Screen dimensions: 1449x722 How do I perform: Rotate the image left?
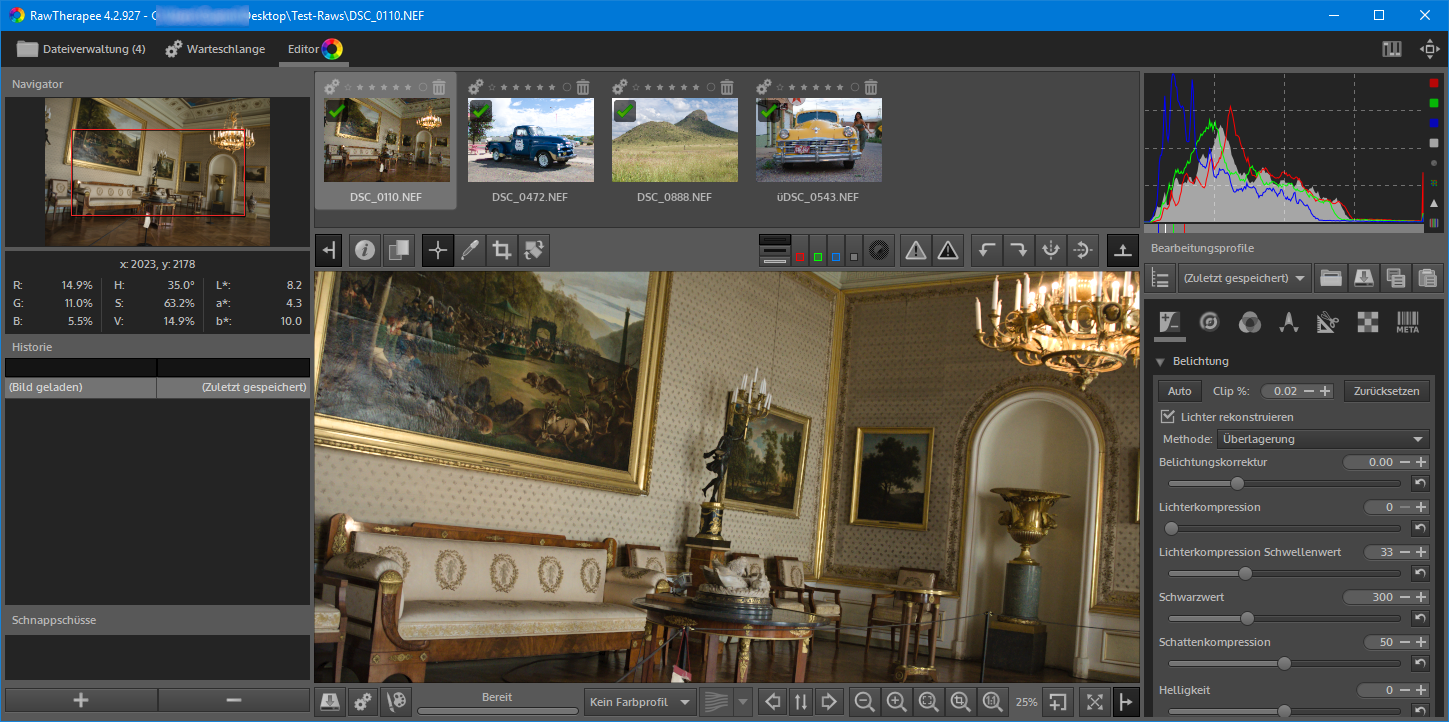point(987,251)
